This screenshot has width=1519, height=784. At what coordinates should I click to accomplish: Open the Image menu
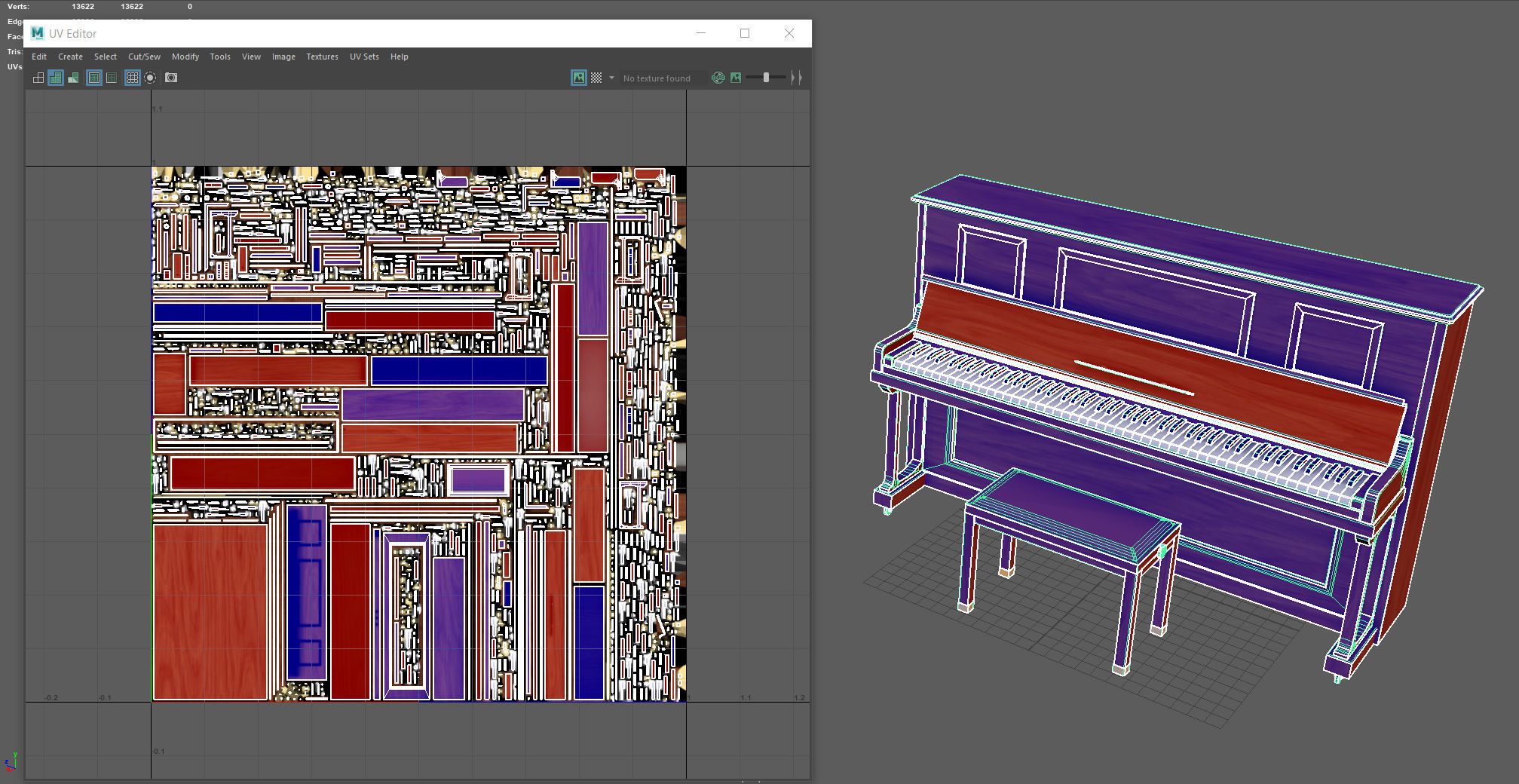coord(283,57)
